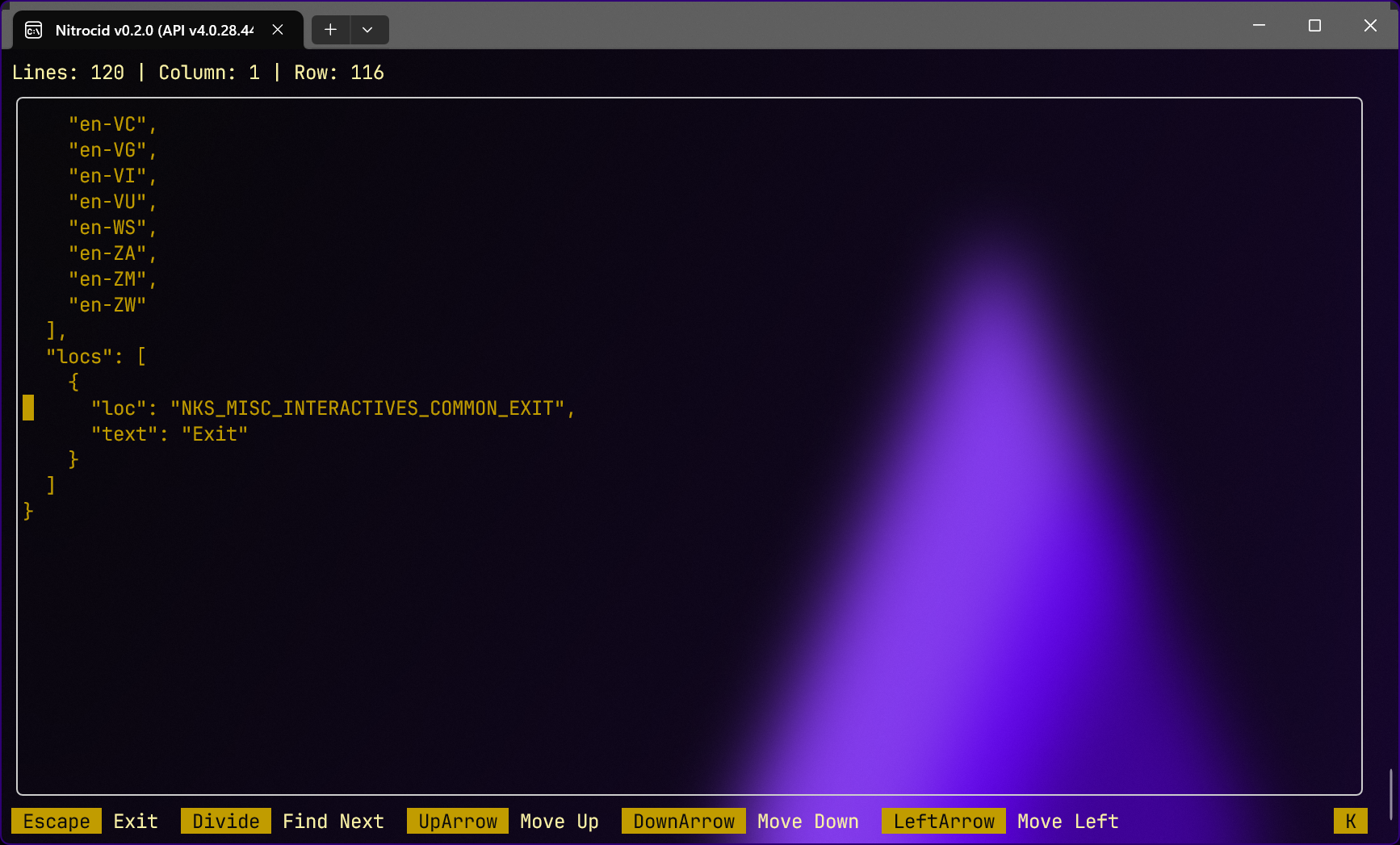Click the final closing brace line
Viewport: 1400px width, 845px height.
click(28, 512)
